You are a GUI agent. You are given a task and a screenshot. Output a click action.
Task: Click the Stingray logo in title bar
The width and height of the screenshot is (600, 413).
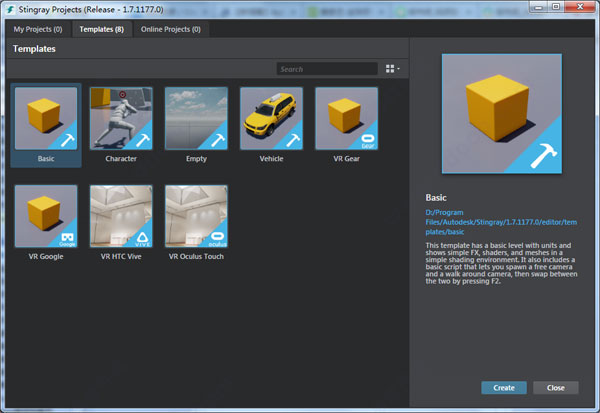click(x=10, y=9)
